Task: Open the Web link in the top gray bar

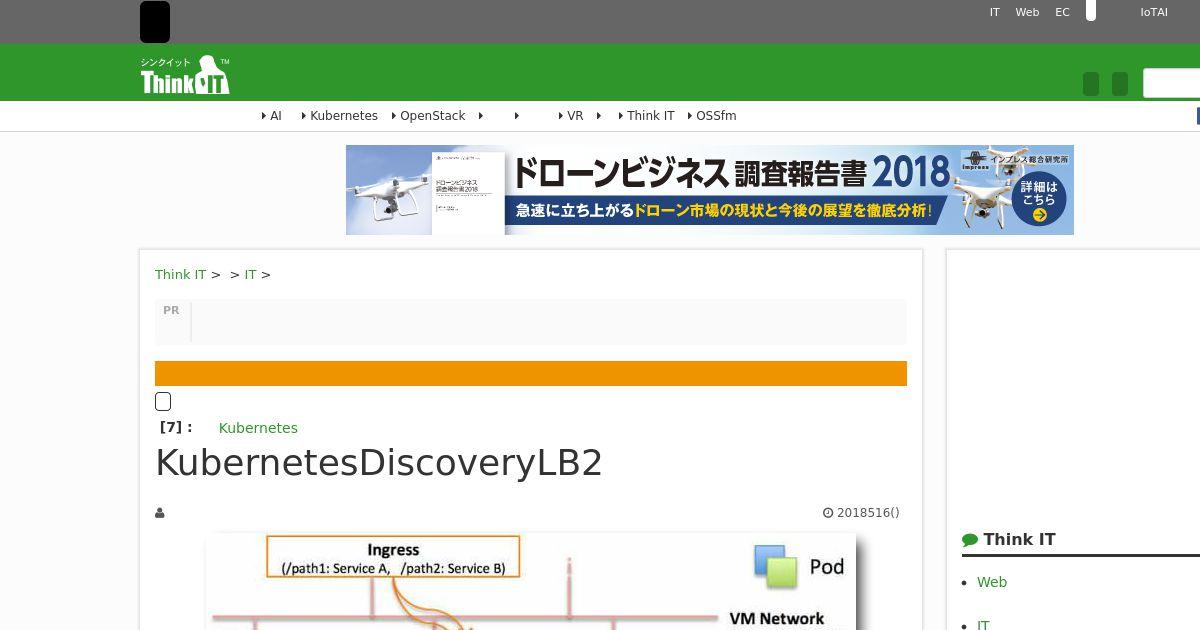Action: coord(1027,12)
